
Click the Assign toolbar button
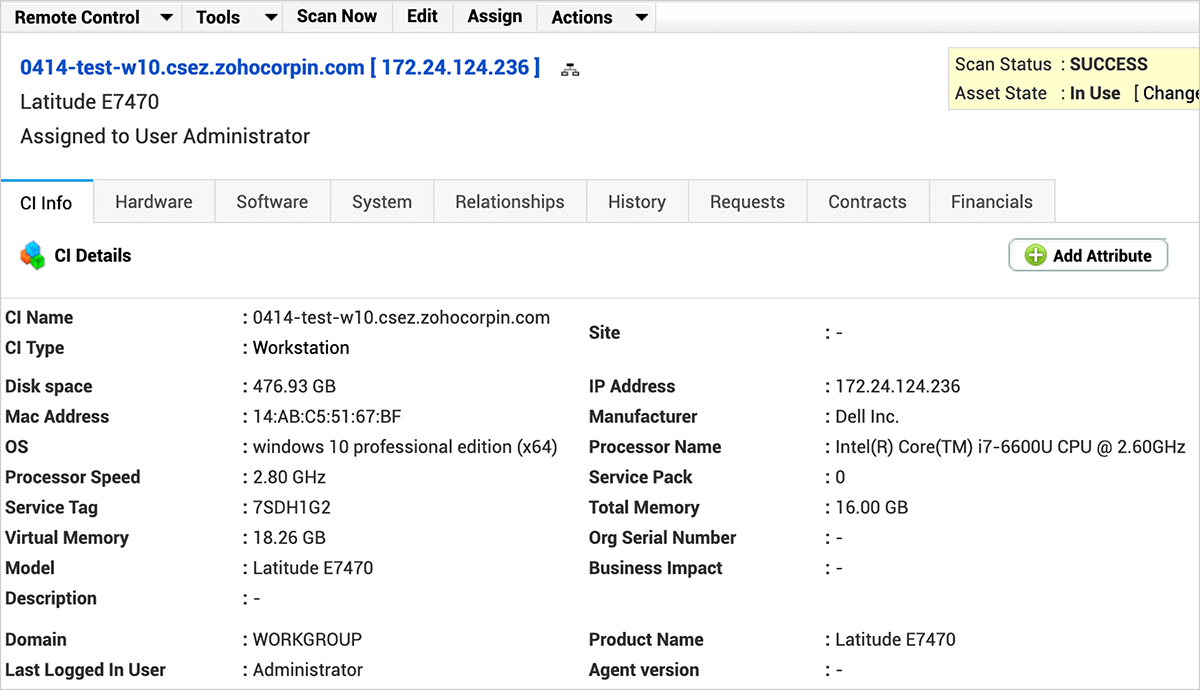click(495, 16)
